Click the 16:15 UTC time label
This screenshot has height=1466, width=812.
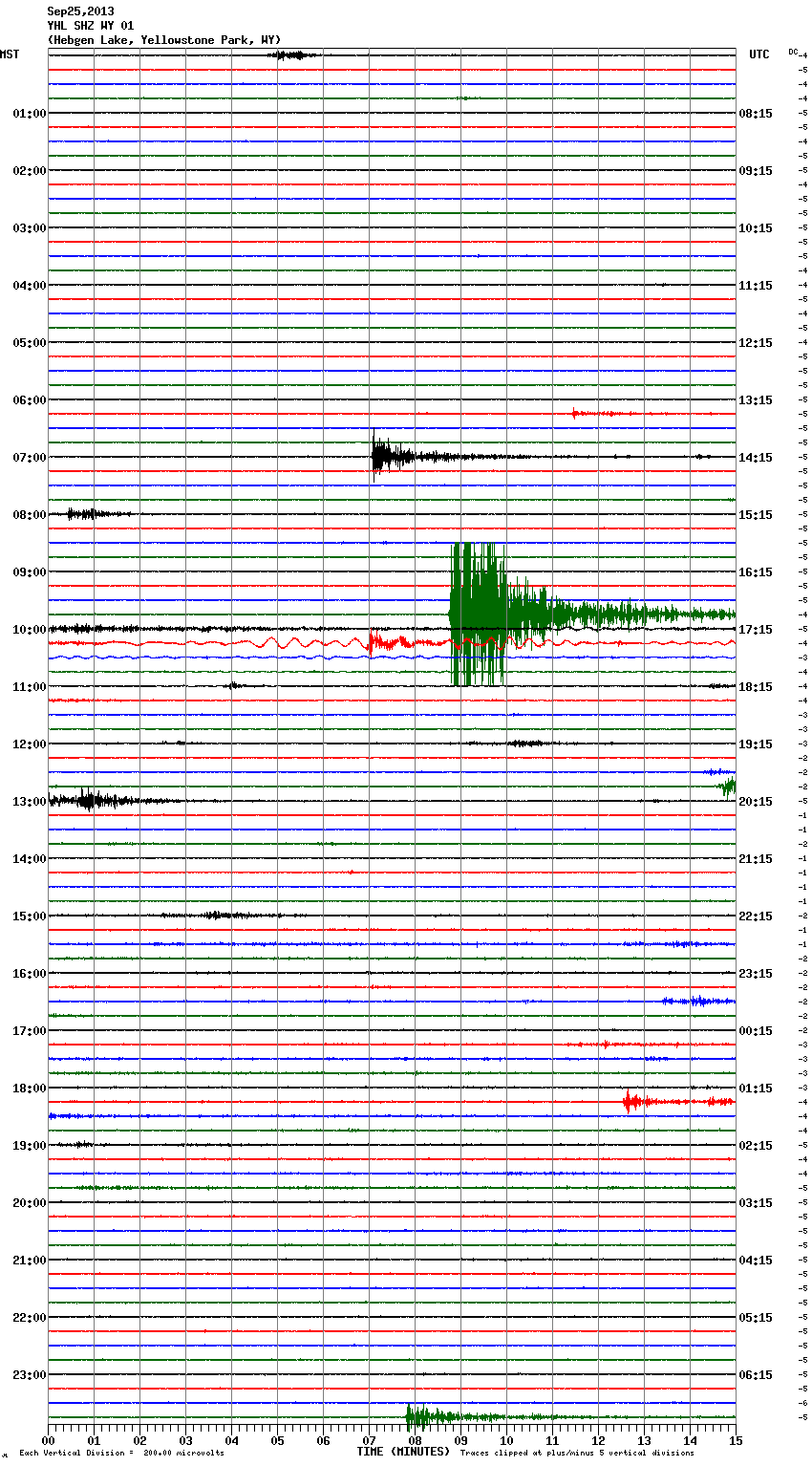(x=756, y=572)
